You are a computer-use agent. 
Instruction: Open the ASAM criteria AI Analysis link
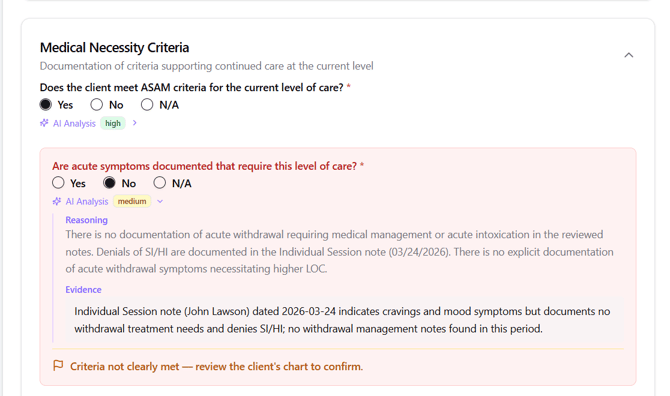[x=74, y=123]
